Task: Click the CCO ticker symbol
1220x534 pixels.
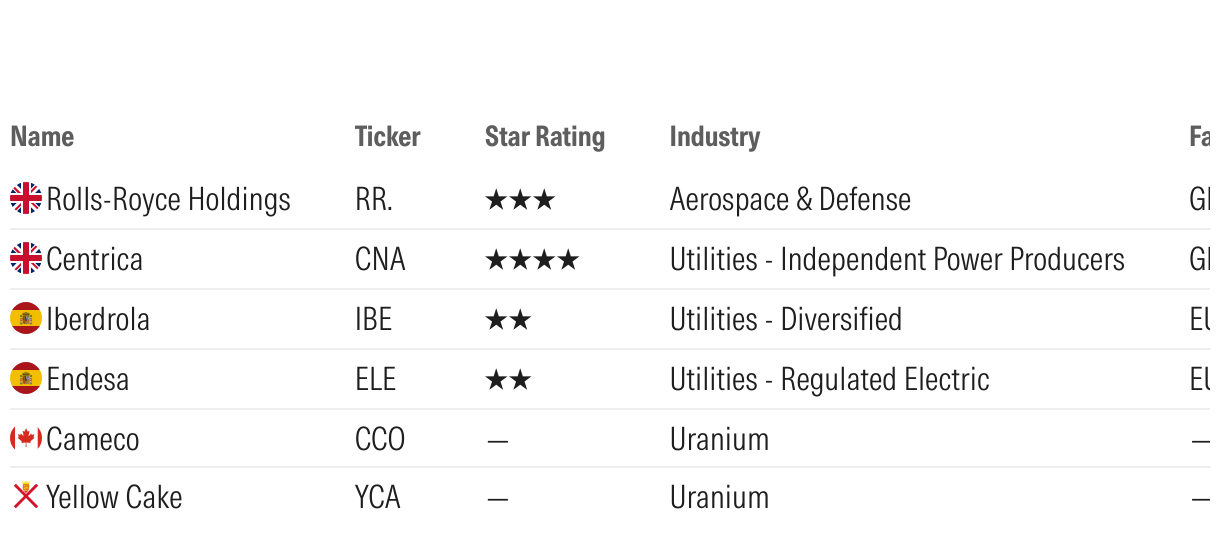Action: (x=379, y=439)
